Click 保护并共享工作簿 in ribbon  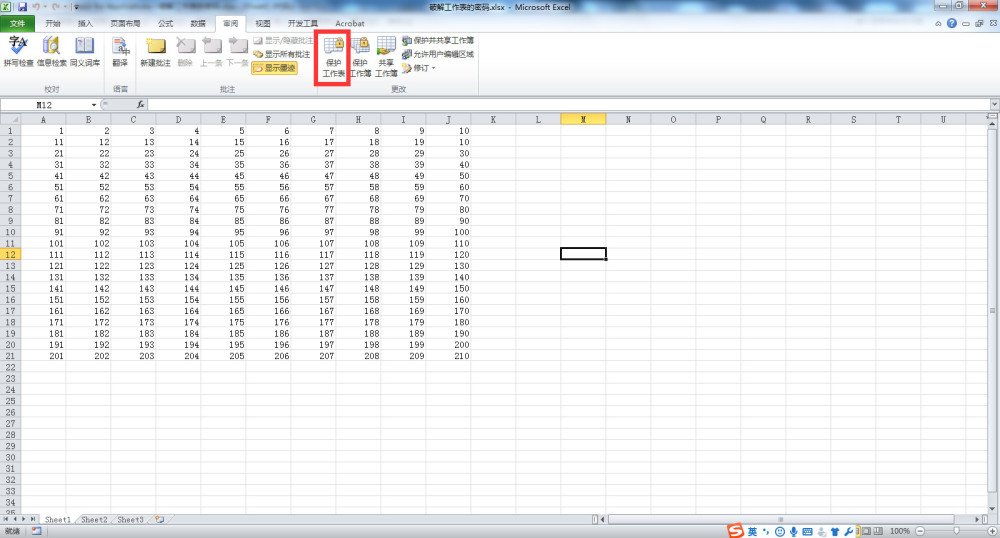tap(438, 40)
